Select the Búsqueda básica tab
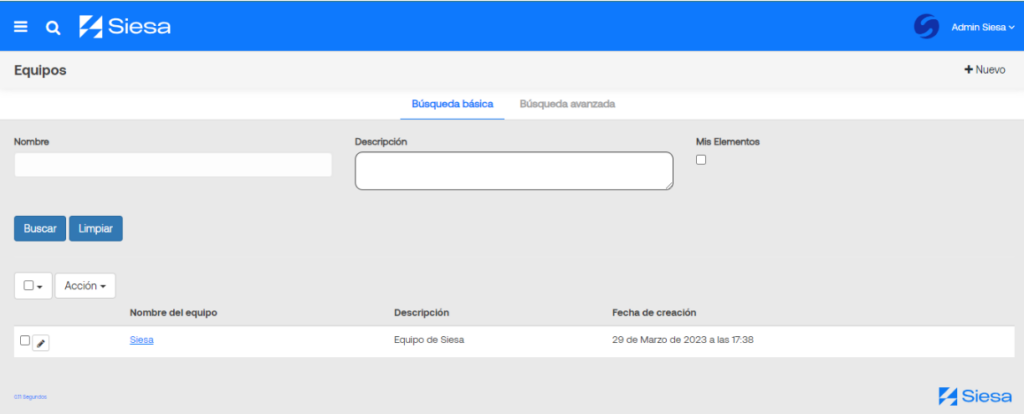The height and width of the screenshot is (414, 1024). [x=452, y=104]
